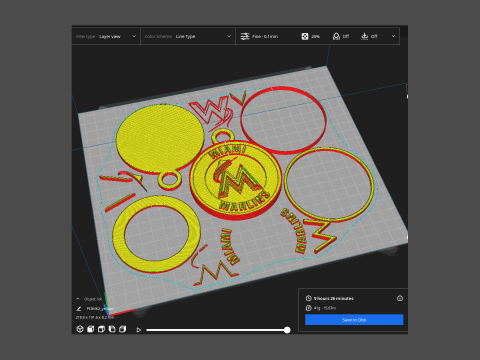The width and height of the screenshot is (480, 360).
Task: Click the print time clock icon
Action: 309,298
